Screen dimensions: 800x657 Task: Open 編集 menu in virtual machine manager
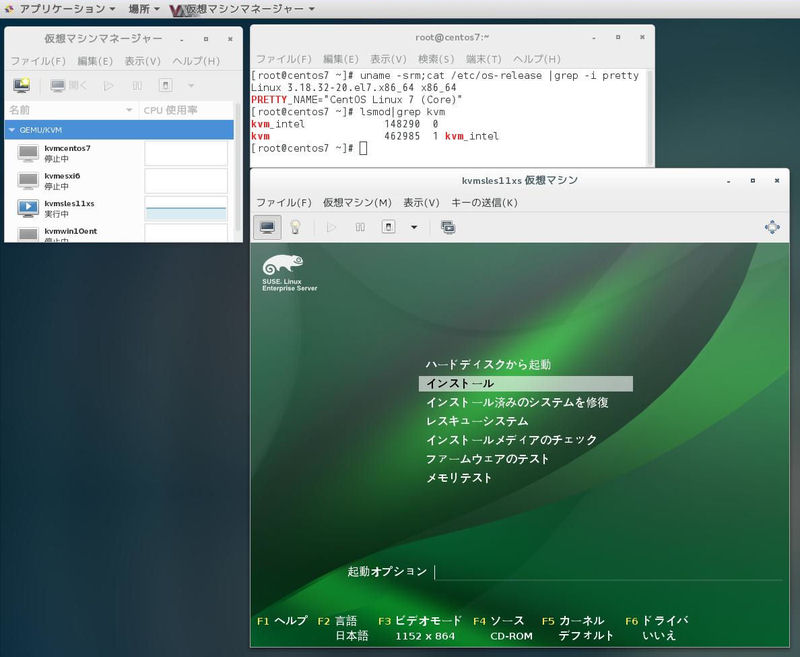tap(95, 61)
